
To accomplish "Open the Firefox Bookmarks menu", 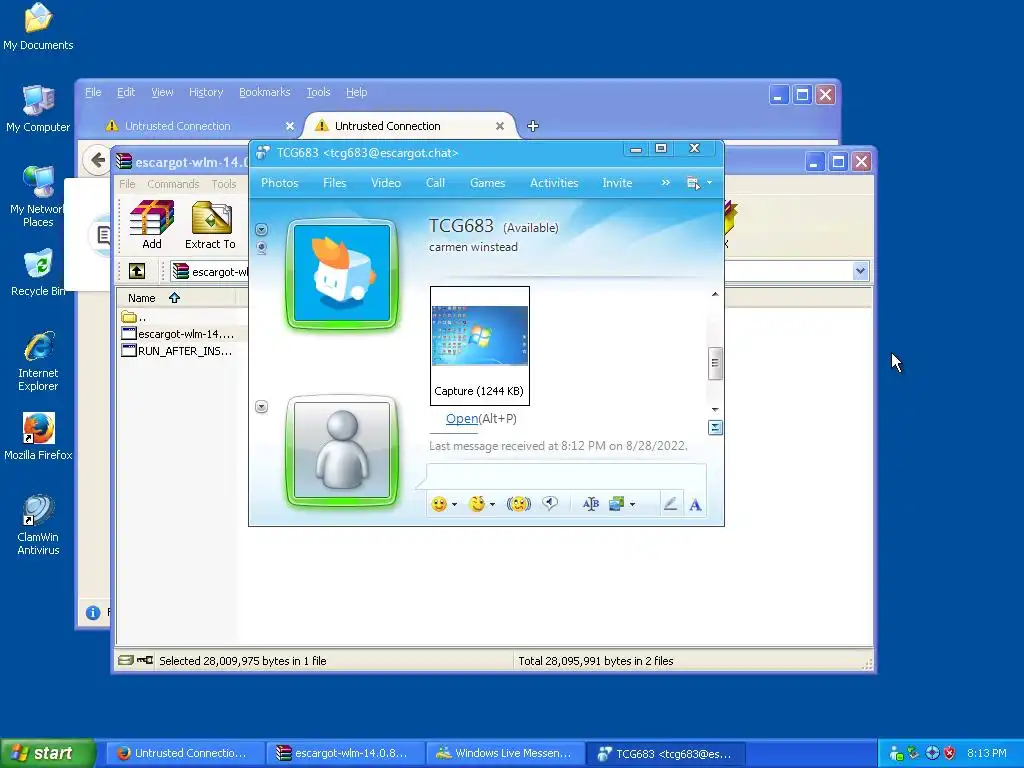I will pyautogui.click(x=264, y=92).
